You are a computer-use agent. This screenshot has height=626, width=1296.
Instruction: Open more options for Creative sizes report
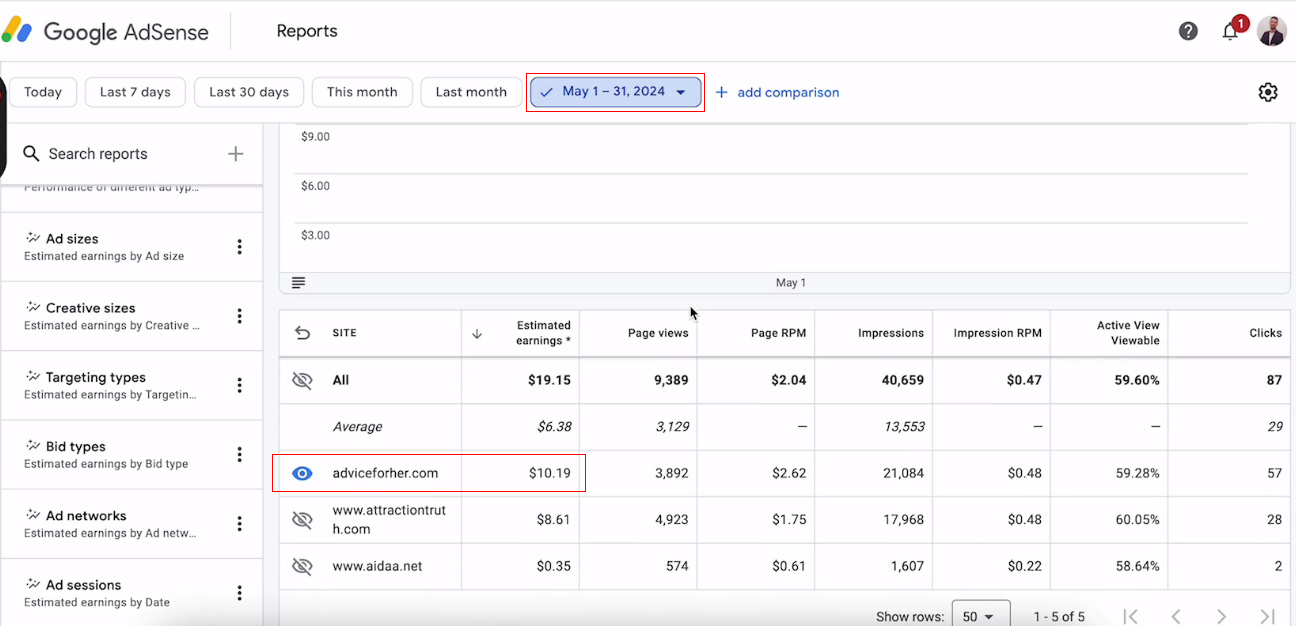pos(239,316)
